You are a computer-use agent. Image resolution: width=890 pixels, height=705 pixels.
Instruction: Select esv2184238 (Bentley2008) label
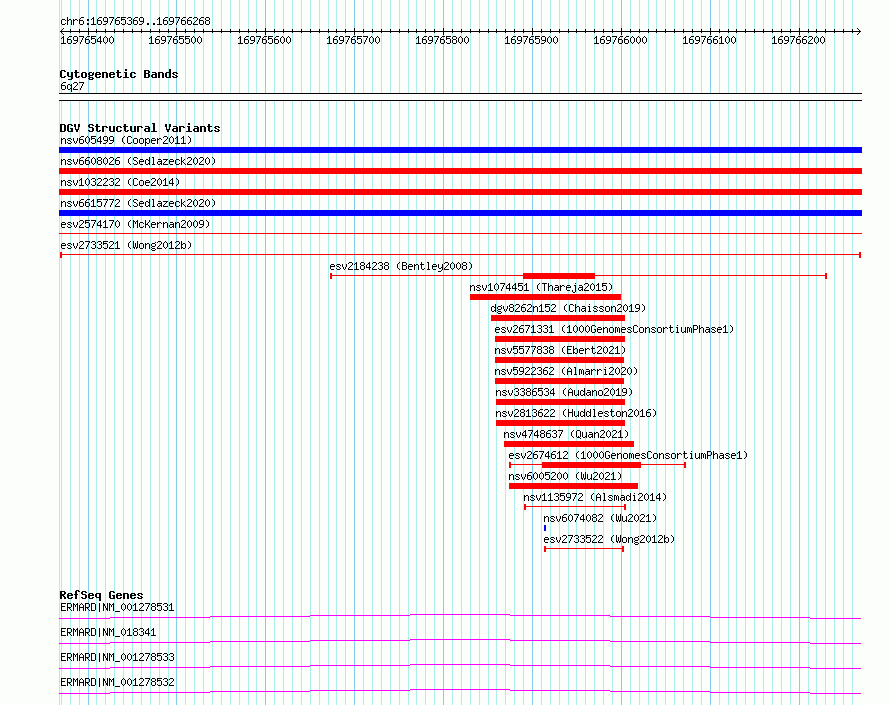pos(401,266)
